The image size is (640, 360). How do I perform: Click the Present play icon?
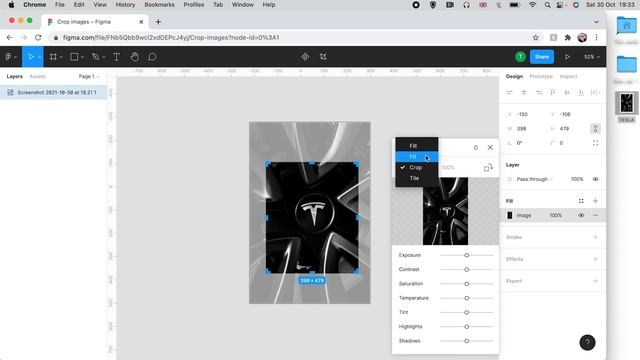(567, 57)
